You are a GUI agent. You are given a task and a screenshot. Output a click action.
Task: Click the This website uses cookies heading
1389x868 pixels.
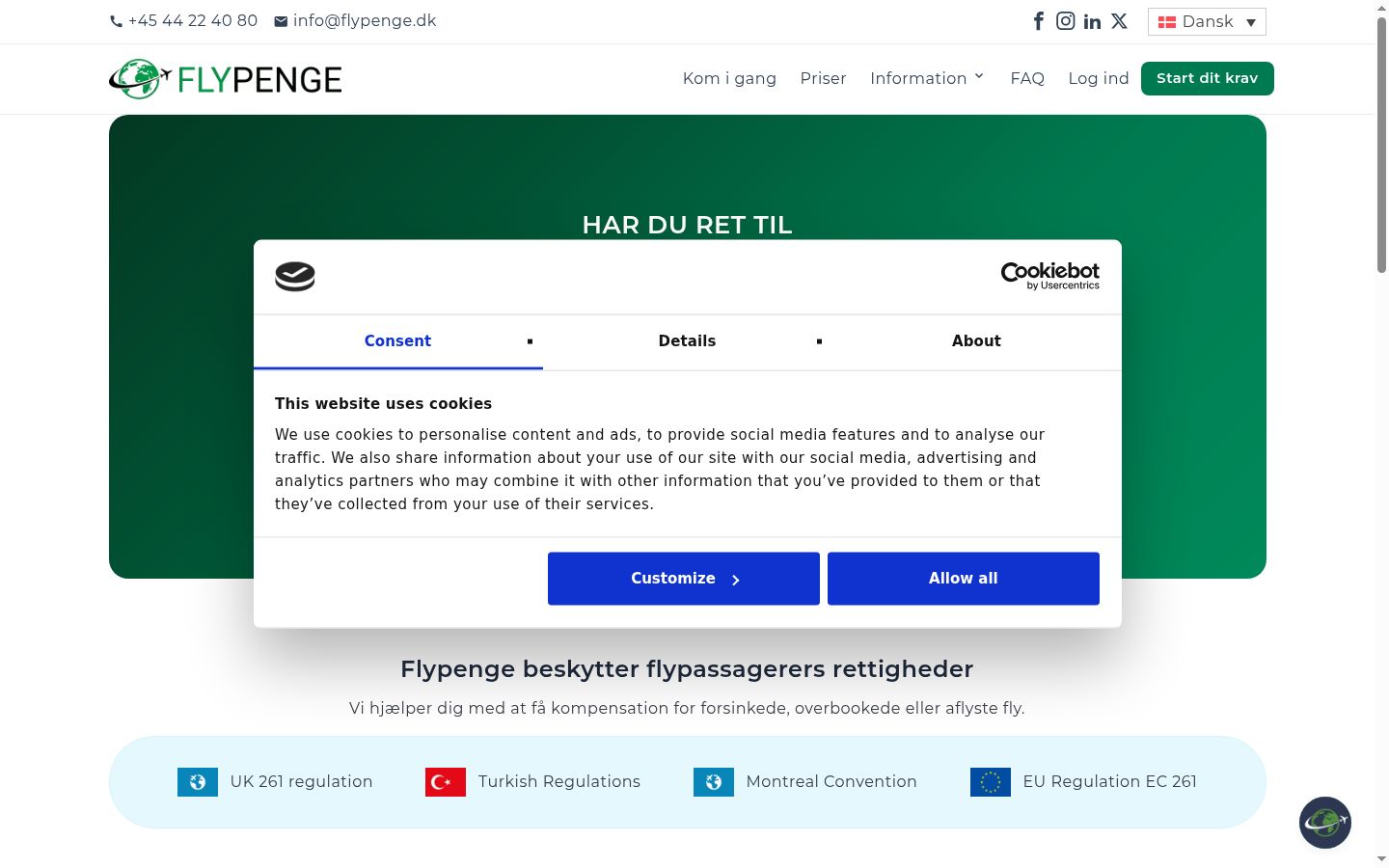(383, 404)
